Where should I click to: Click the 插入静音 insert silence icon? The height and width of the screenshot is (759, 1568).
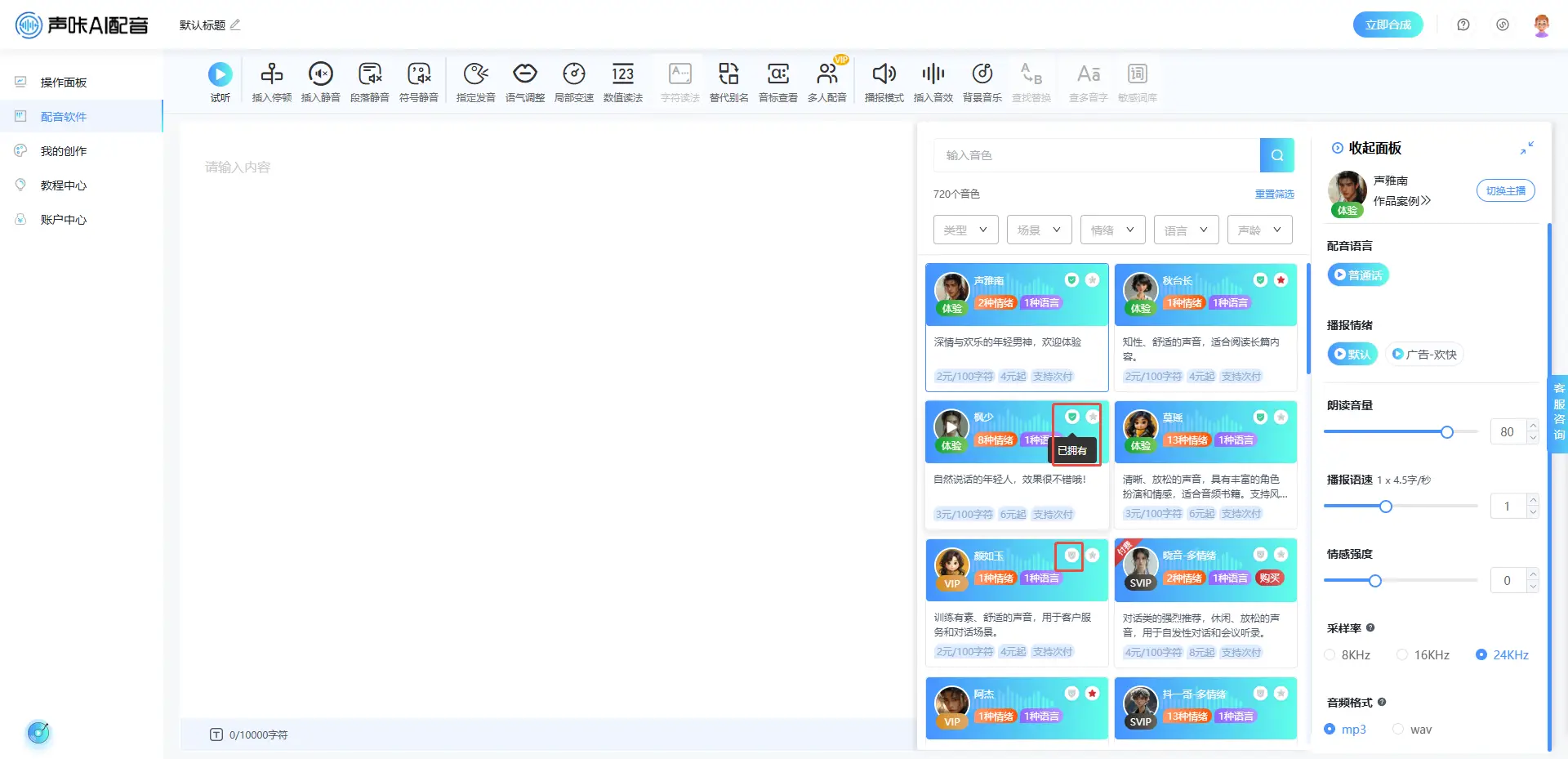coord(320,75)
